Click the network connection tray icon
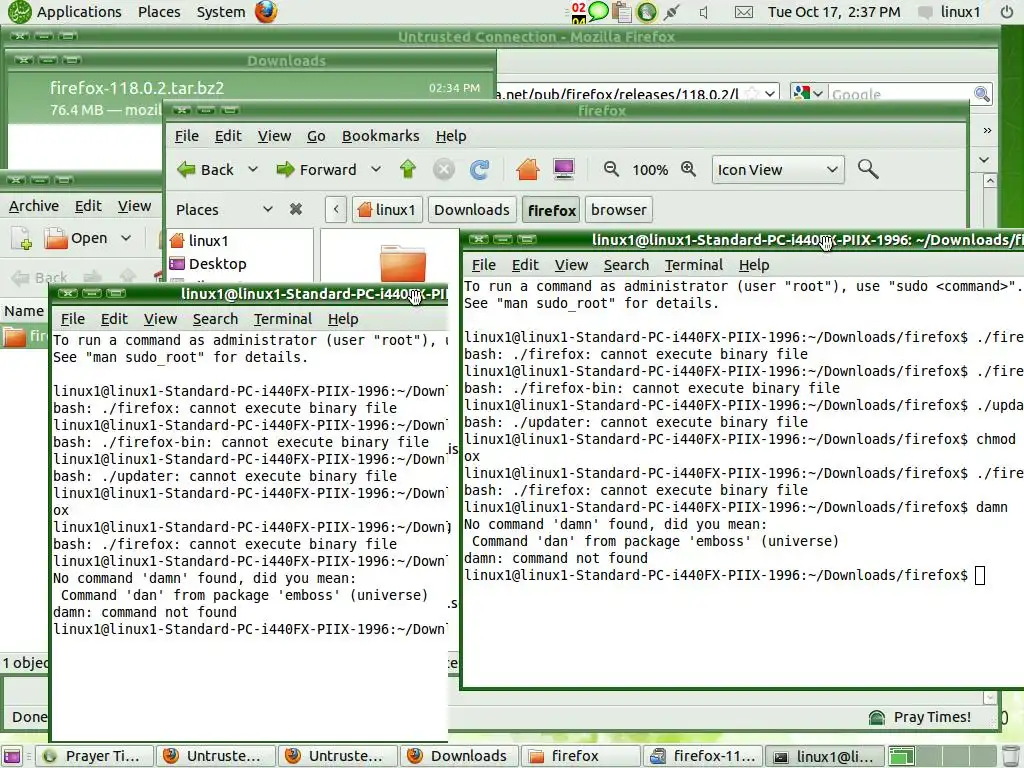 (671, 12)
